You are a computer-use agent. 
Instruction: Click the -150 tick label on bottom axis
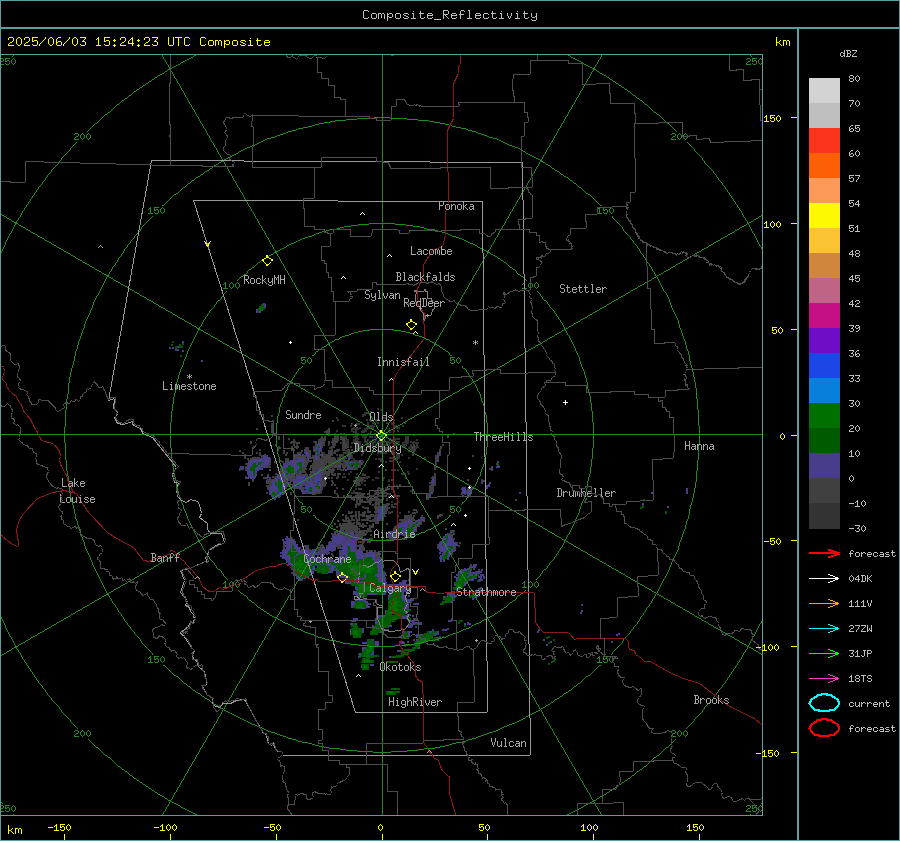click(59, 827)
